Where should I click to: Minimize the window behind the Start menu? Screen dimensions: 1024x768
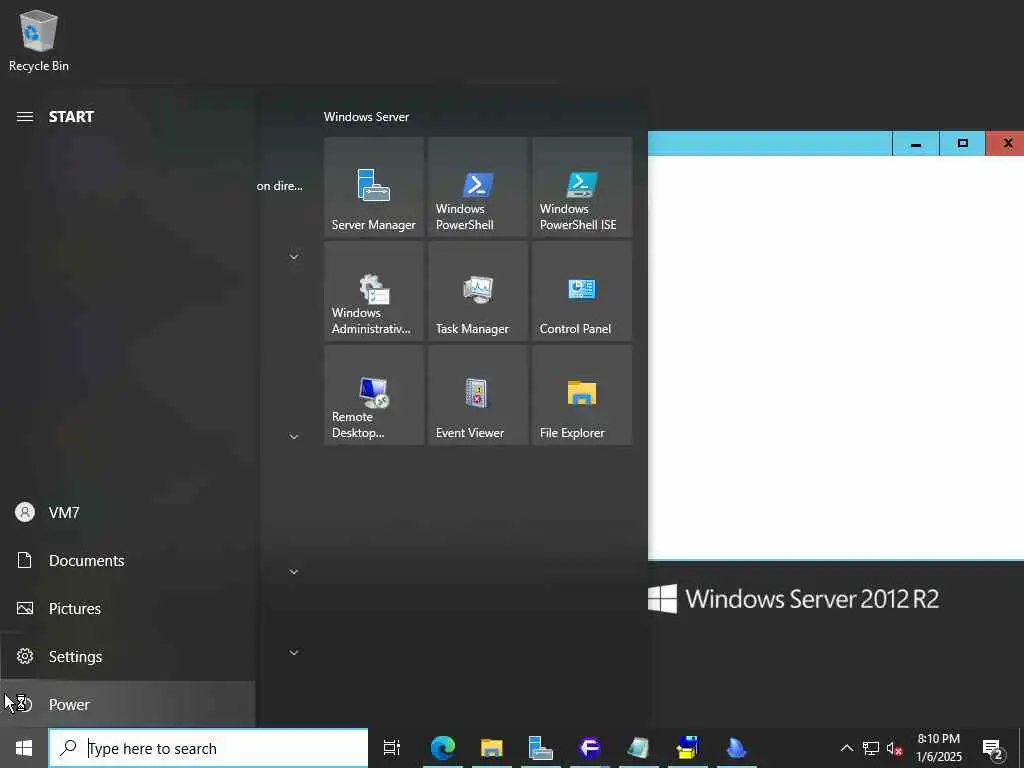tap(916, 144)
